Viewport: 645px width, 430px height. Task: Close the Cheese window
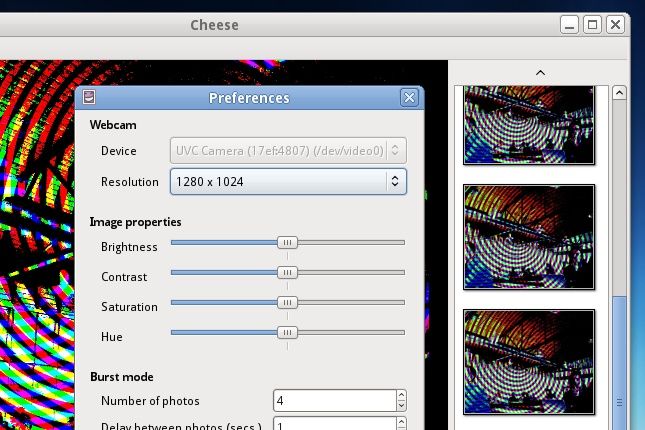615,25
